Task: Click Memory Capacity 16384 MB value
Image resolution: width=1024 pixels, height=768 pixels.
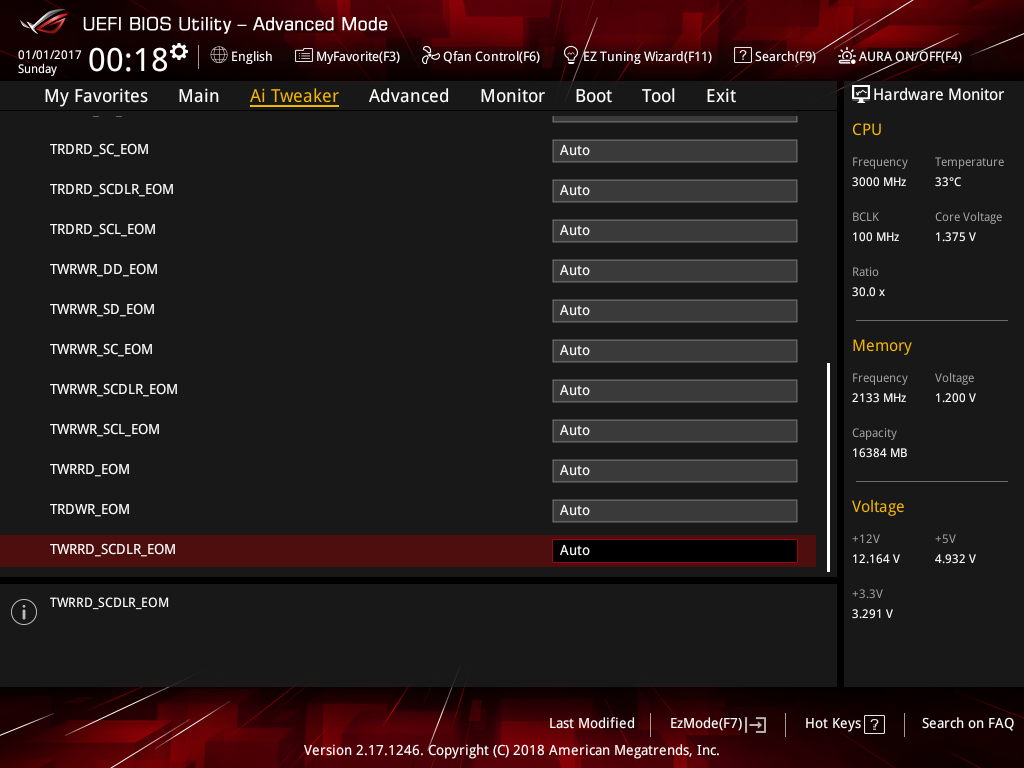Action: tap(880, 453)
